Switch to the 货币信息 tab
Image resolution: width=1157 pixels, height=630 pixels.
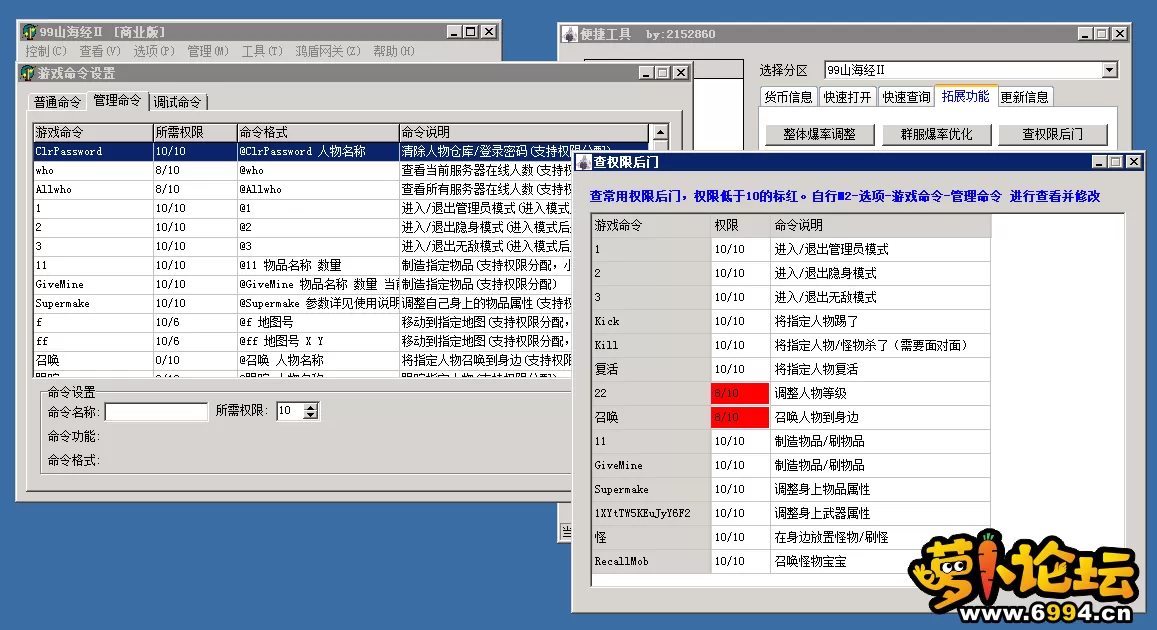click(x=788, y=97)
